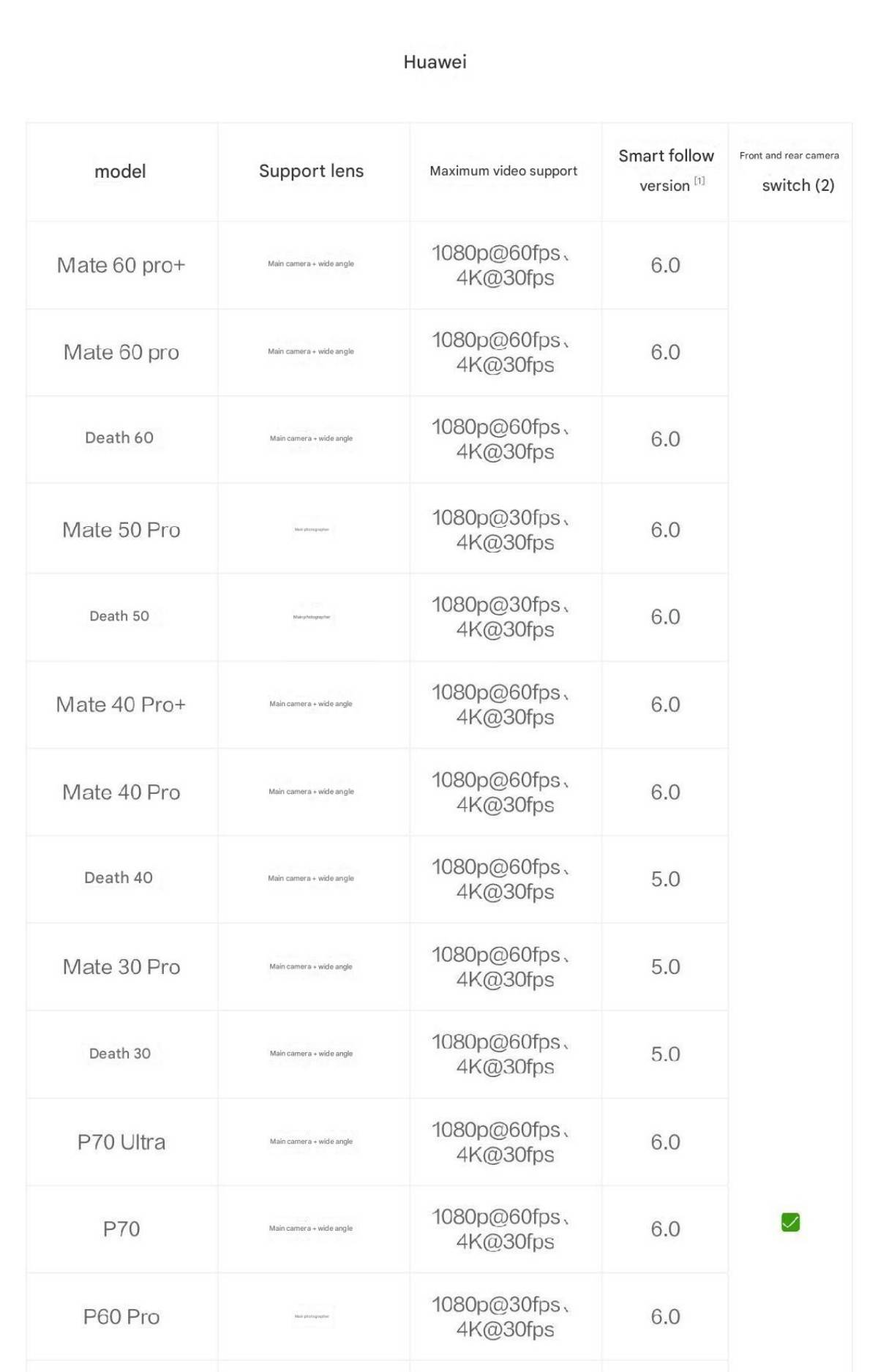Select the P70 Ultra model cell

[x=121, y=1142]
